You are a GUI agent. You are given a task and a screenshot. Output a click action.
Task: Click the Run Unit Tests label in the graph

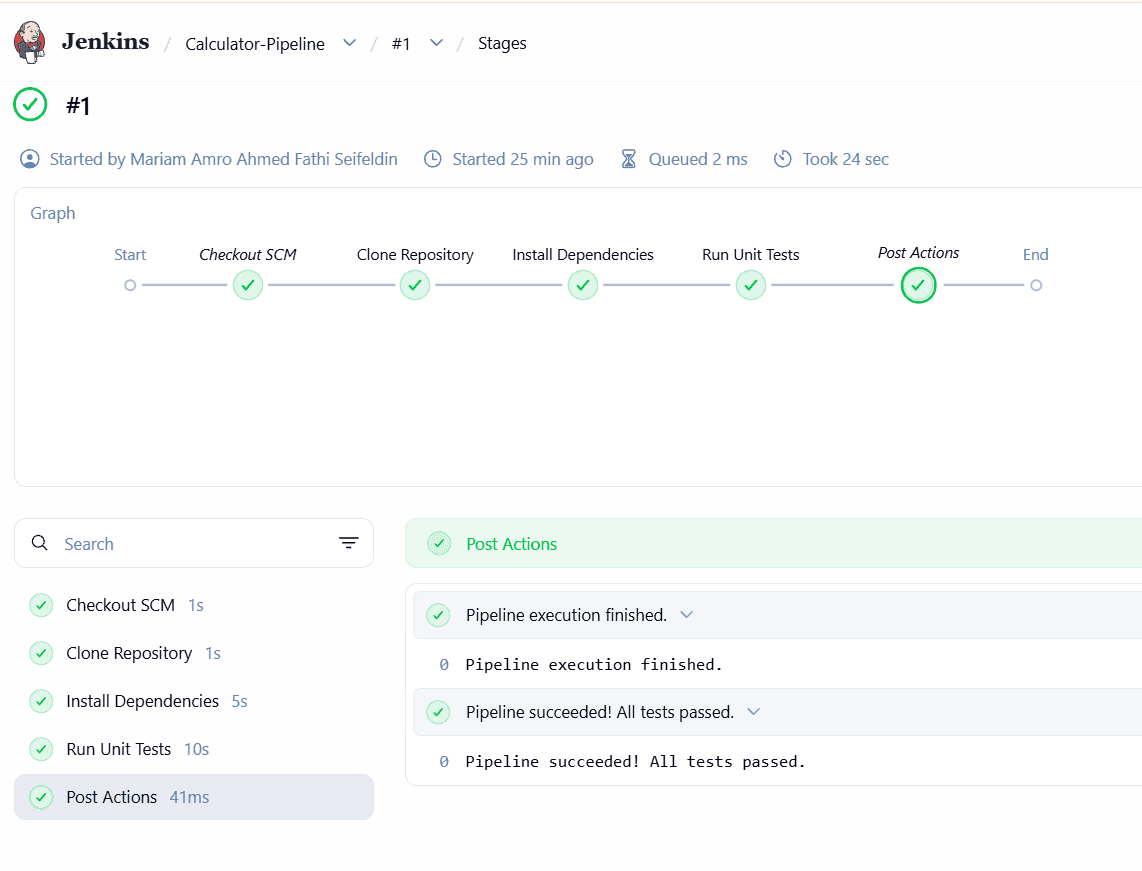pyautogui.click(x=751, y=254)
